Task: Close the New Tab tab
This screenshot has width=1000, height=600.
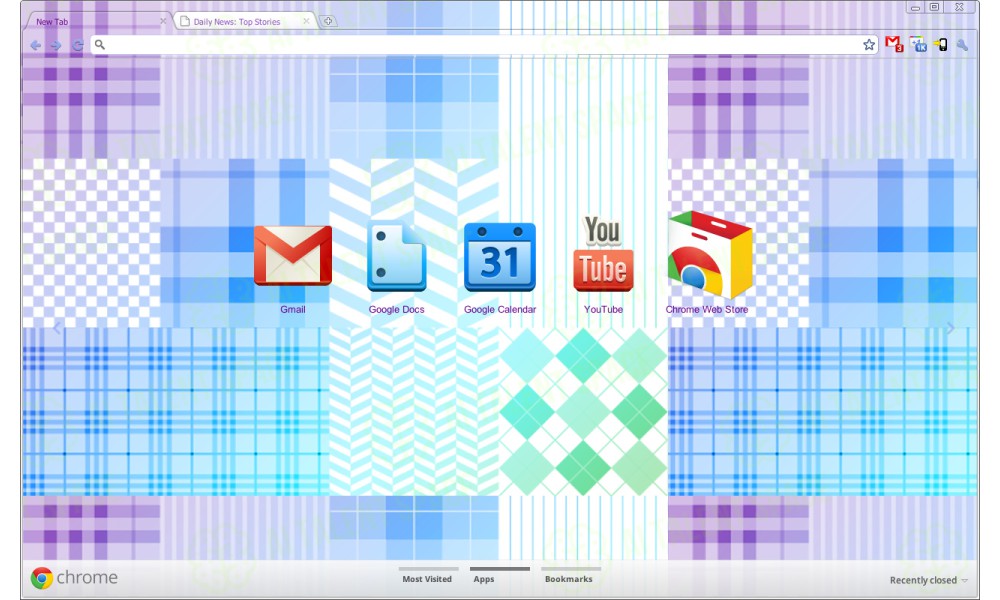Action: pos(163,21)
